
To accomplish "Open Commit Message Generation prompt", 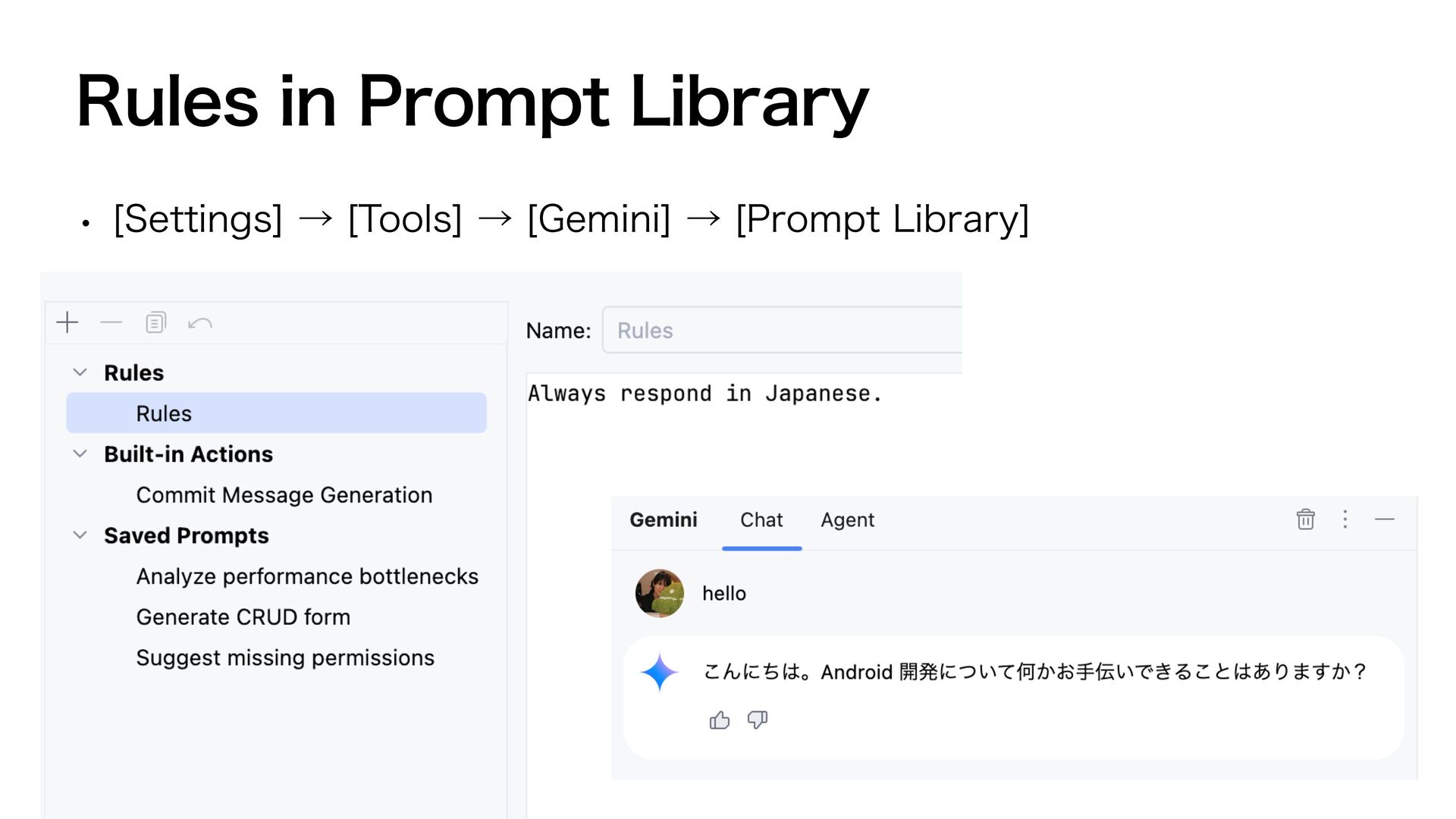I will pos(284,495).
